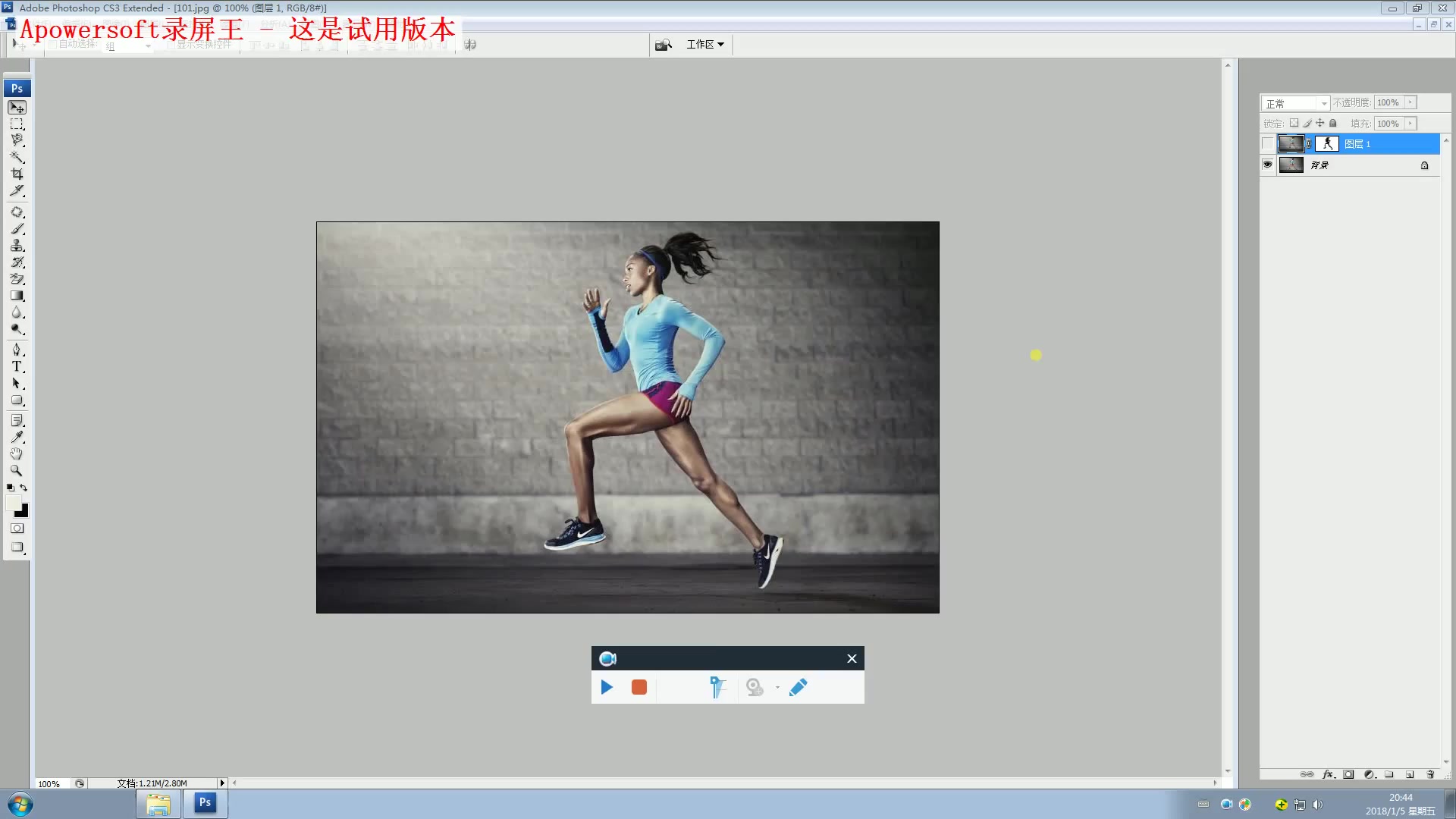Screen dimensions: 1456x819
Task: Open the Windows Start menu
Action: (20, 804)
